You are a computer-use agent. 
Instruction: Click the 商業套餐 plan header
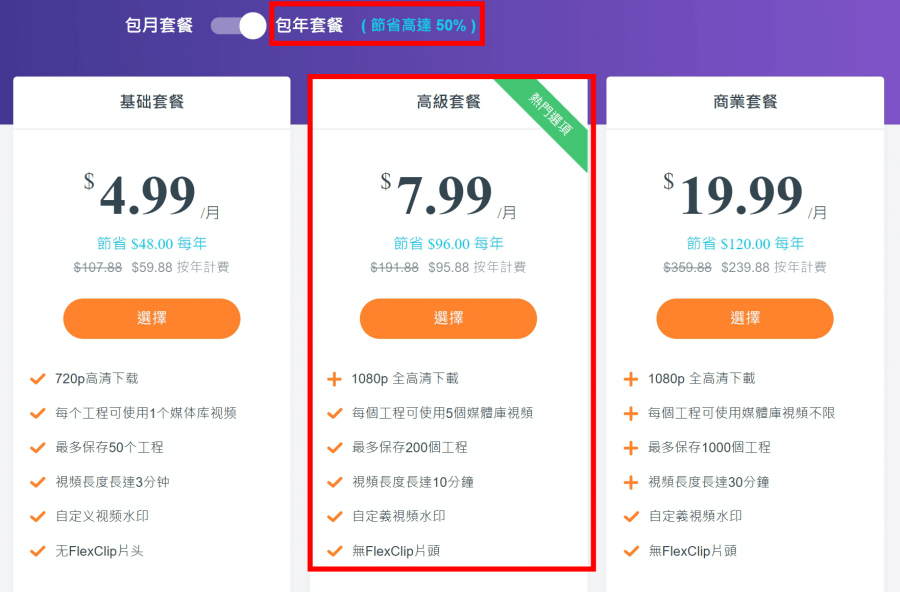pos(745,102)
